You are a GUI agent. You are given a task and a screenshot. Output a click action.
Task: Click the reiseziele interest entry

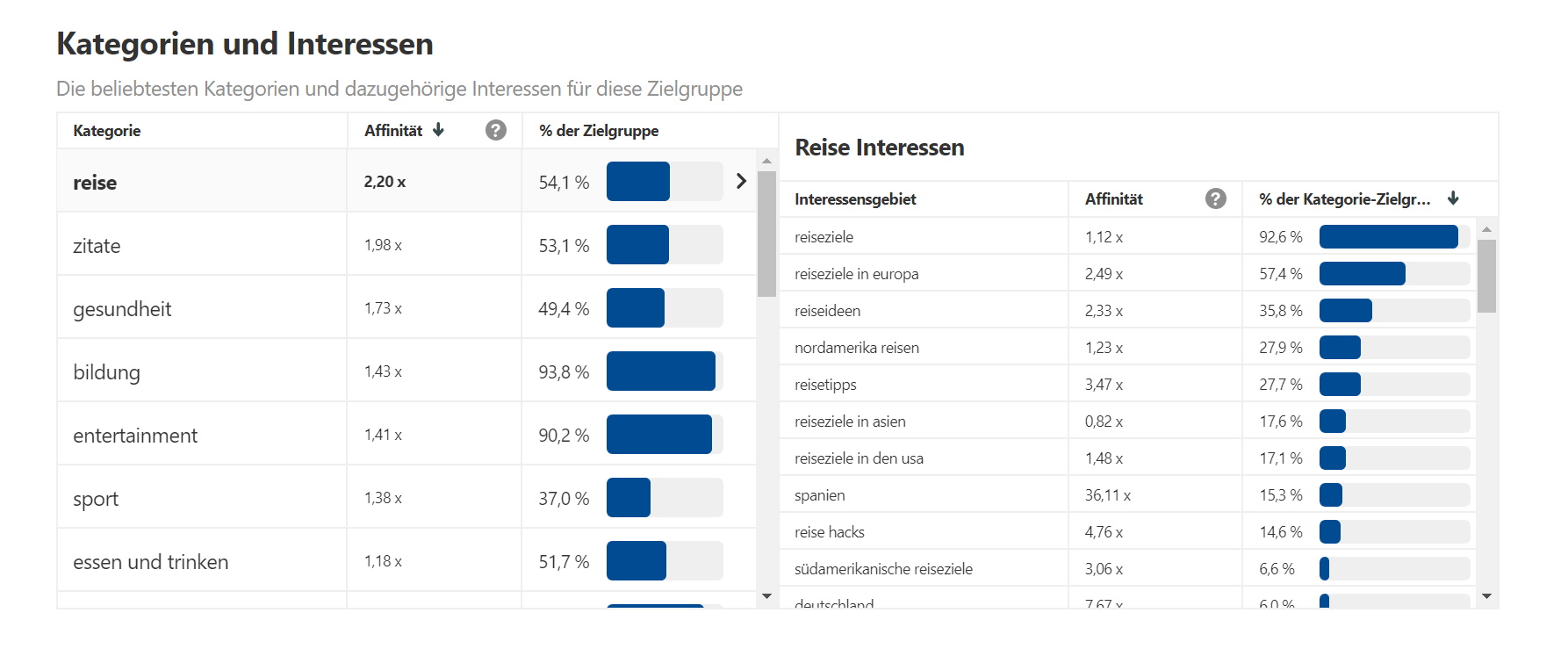pyautogui.click(x=825, y=236)
